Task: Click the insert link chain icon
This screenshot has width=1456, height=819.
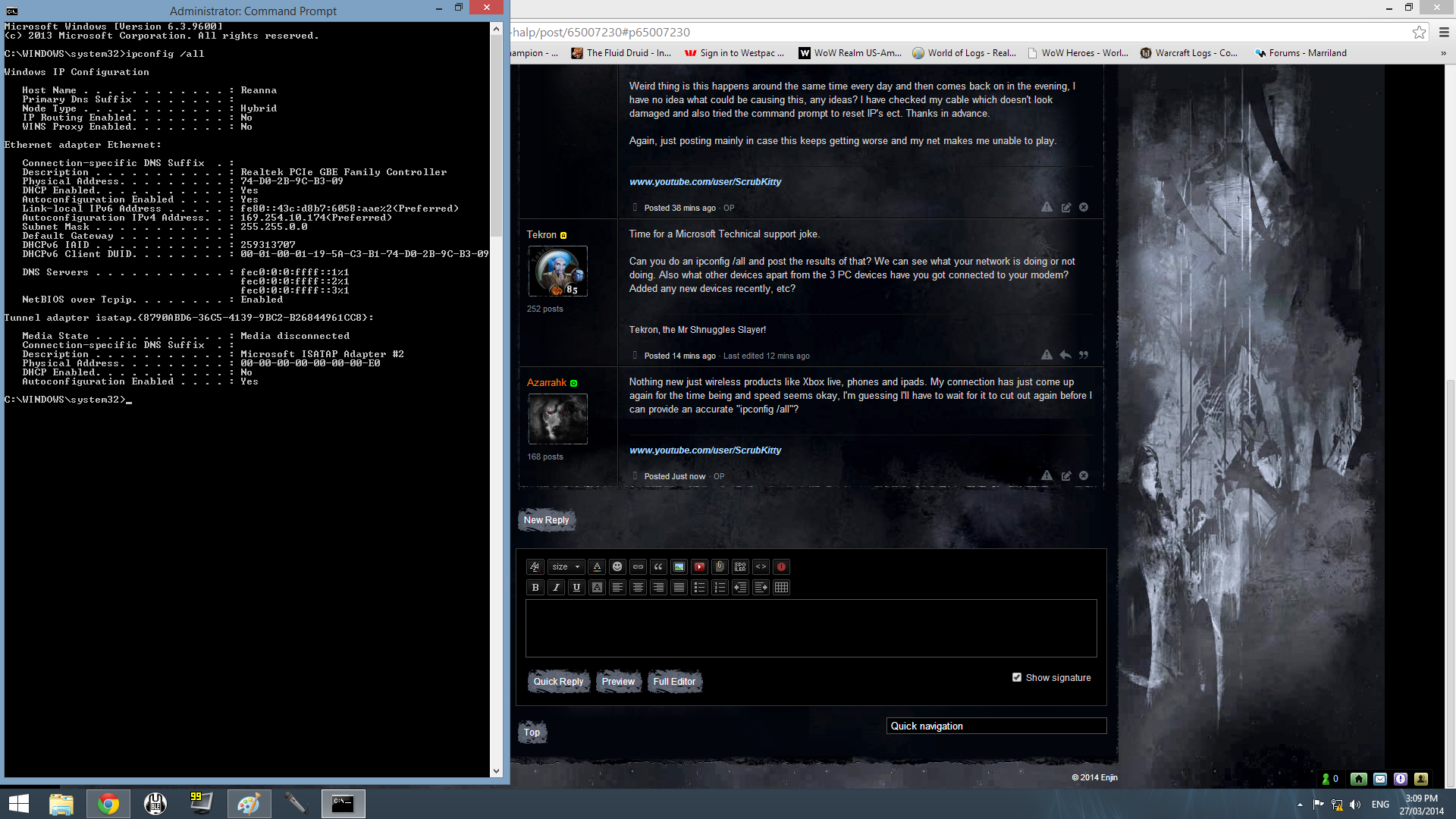Action: click(x=638, y=566)
